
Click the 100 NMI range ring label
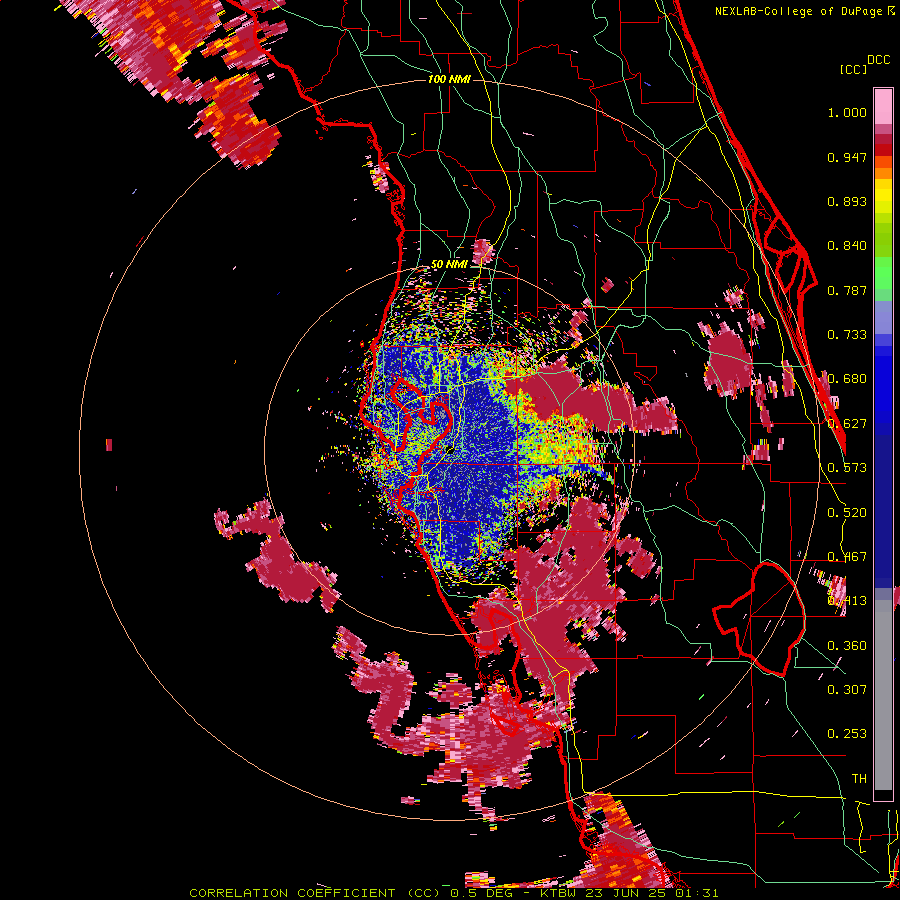pos(449,79)
